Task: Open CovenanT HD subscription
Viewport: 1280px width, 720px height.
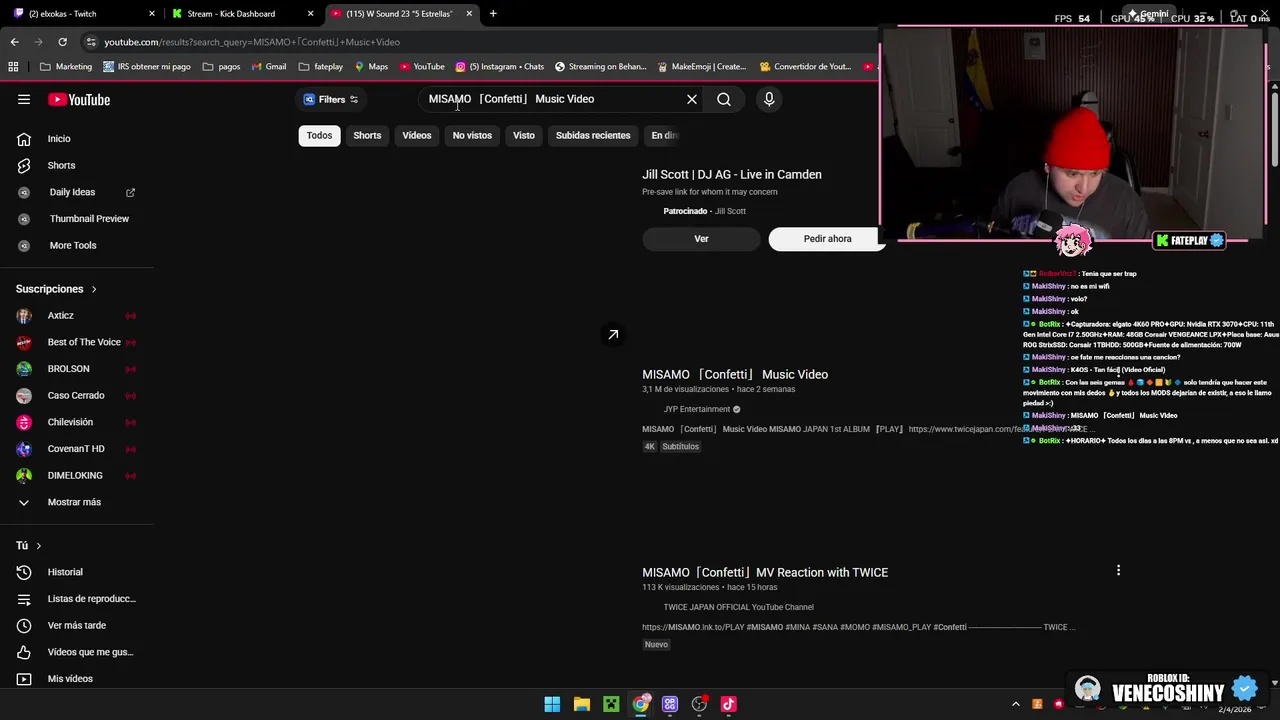Action: click(x=77, y=449)
